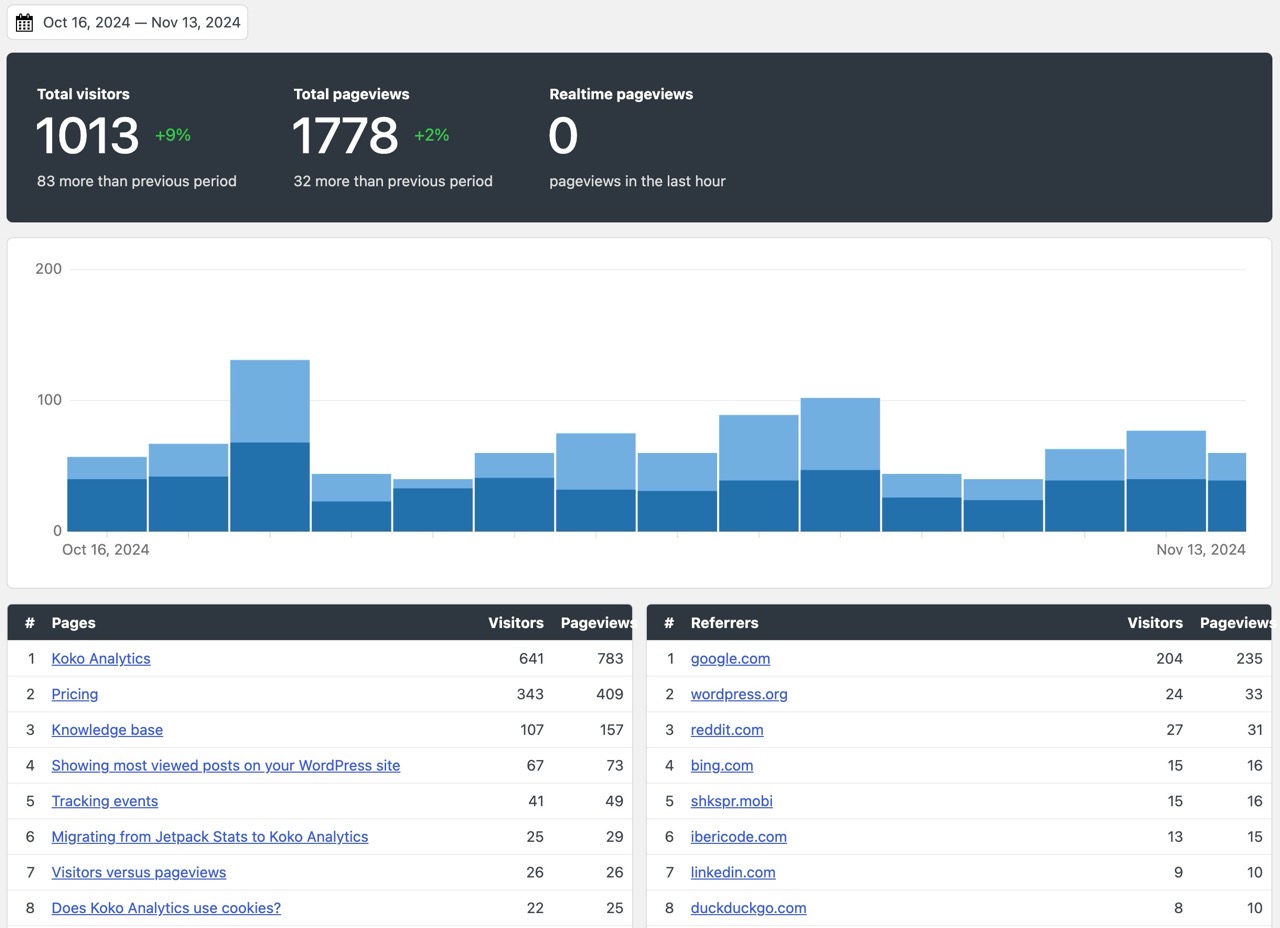Open the Pricing page link
The image size is (1280, 928).
(x=75, y=694)
